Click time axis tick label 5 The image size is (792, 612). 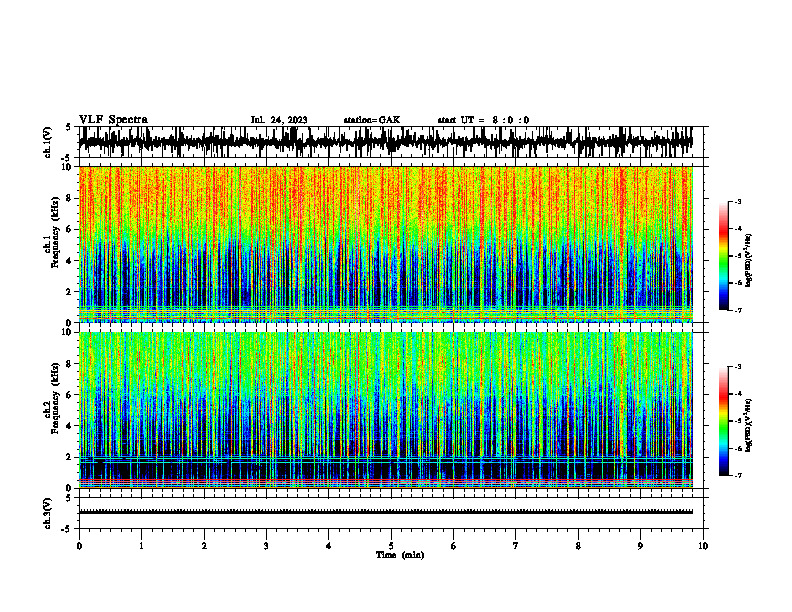(x=391, y=546)
